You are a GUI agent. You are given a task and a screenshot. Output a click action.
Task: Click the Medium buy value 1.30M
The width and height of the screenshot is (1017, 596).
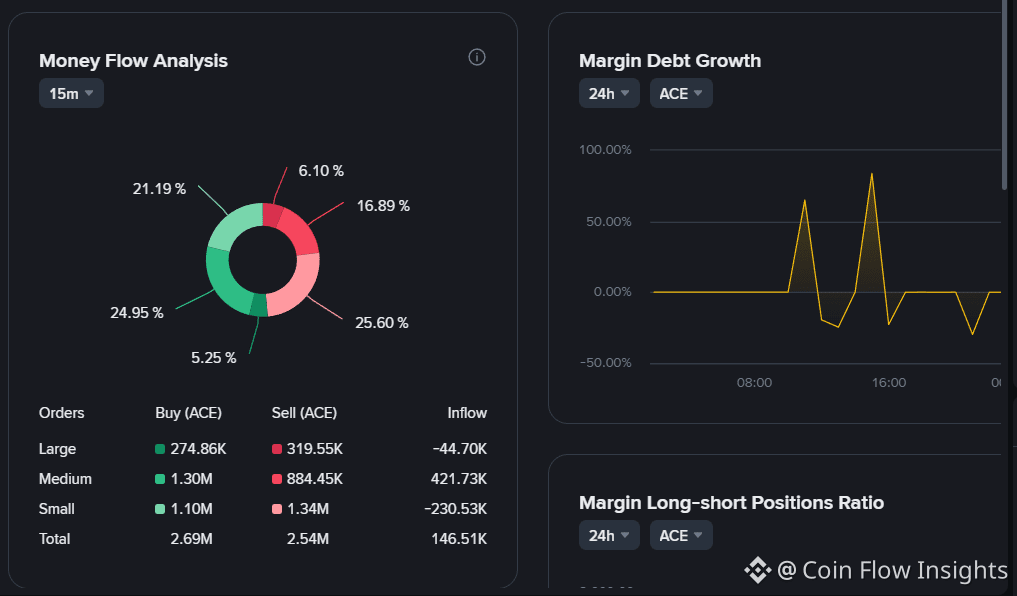coord(191,479)
